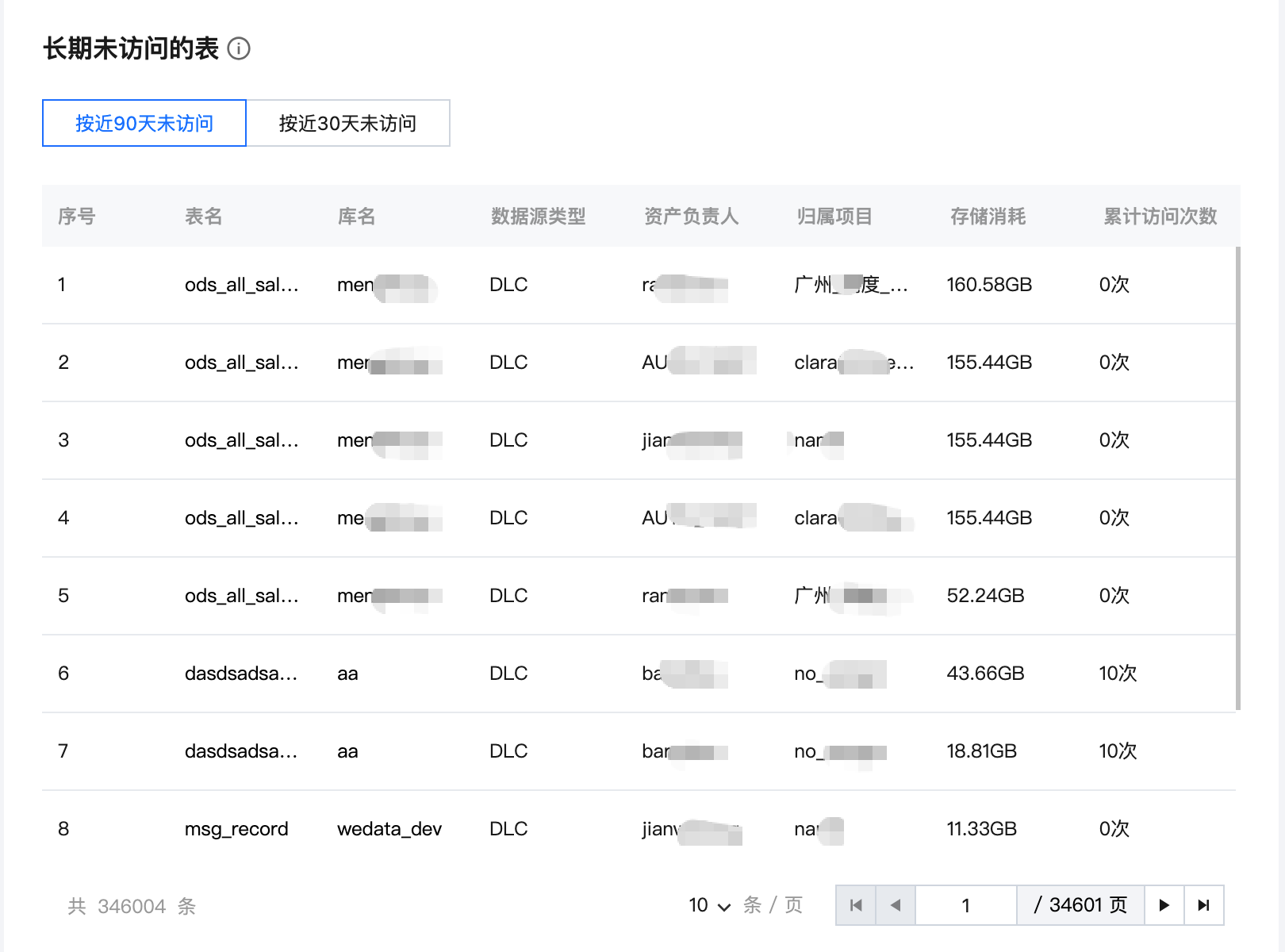
Task: Click the table name in row 6
Action: (x=240, y=674)
